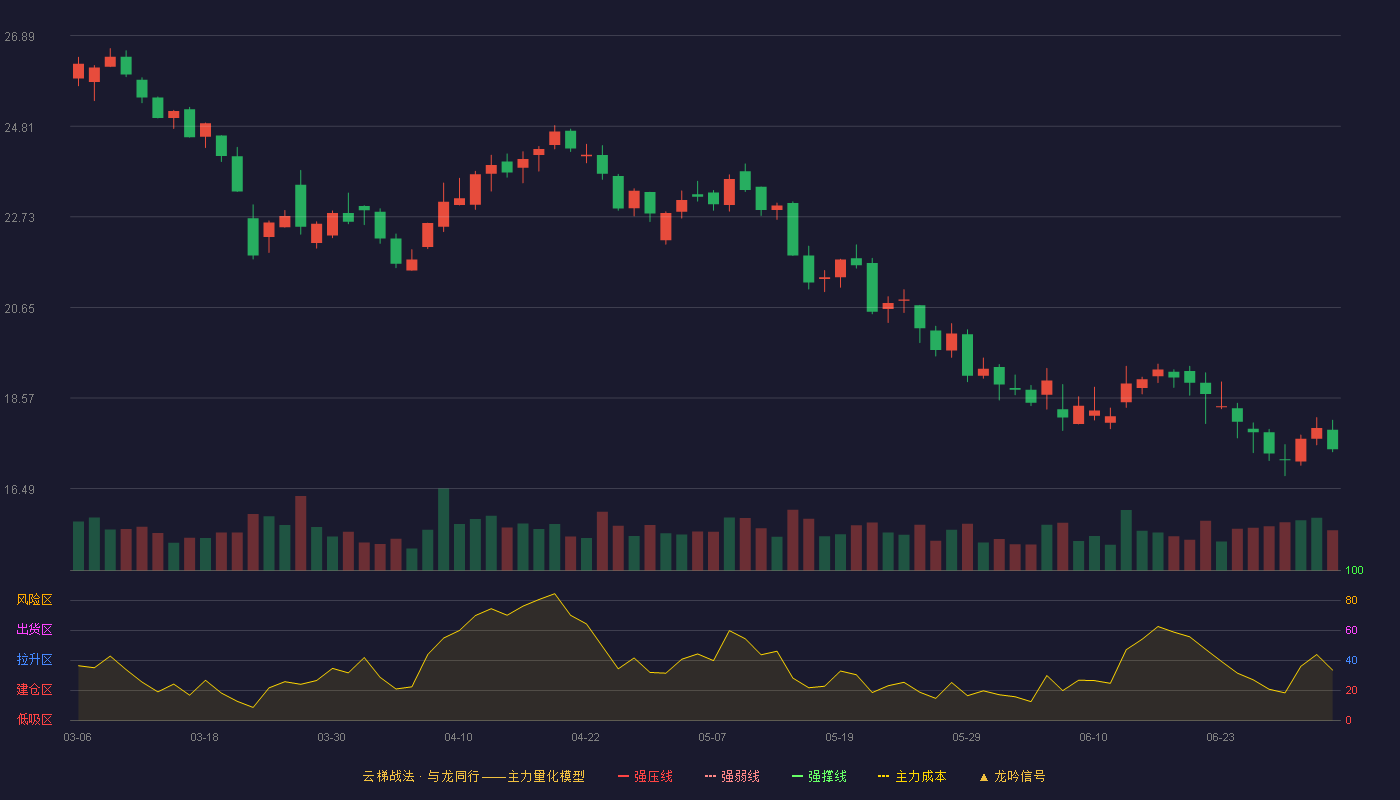Select the 05-29 date label
Image resolution: width=1400 pixels, height=800 pixels.
[x=966, y=737]
